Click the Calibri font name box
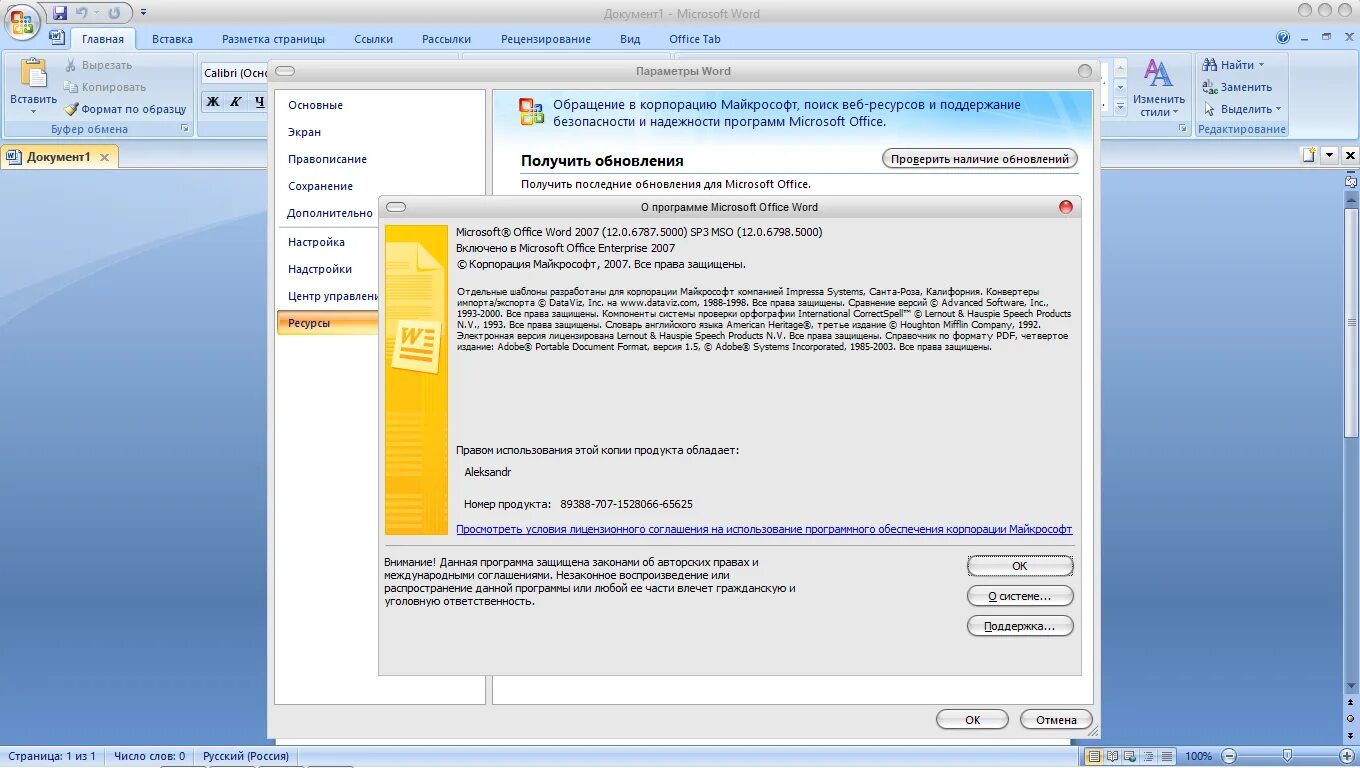 click(x=235, y=73)
